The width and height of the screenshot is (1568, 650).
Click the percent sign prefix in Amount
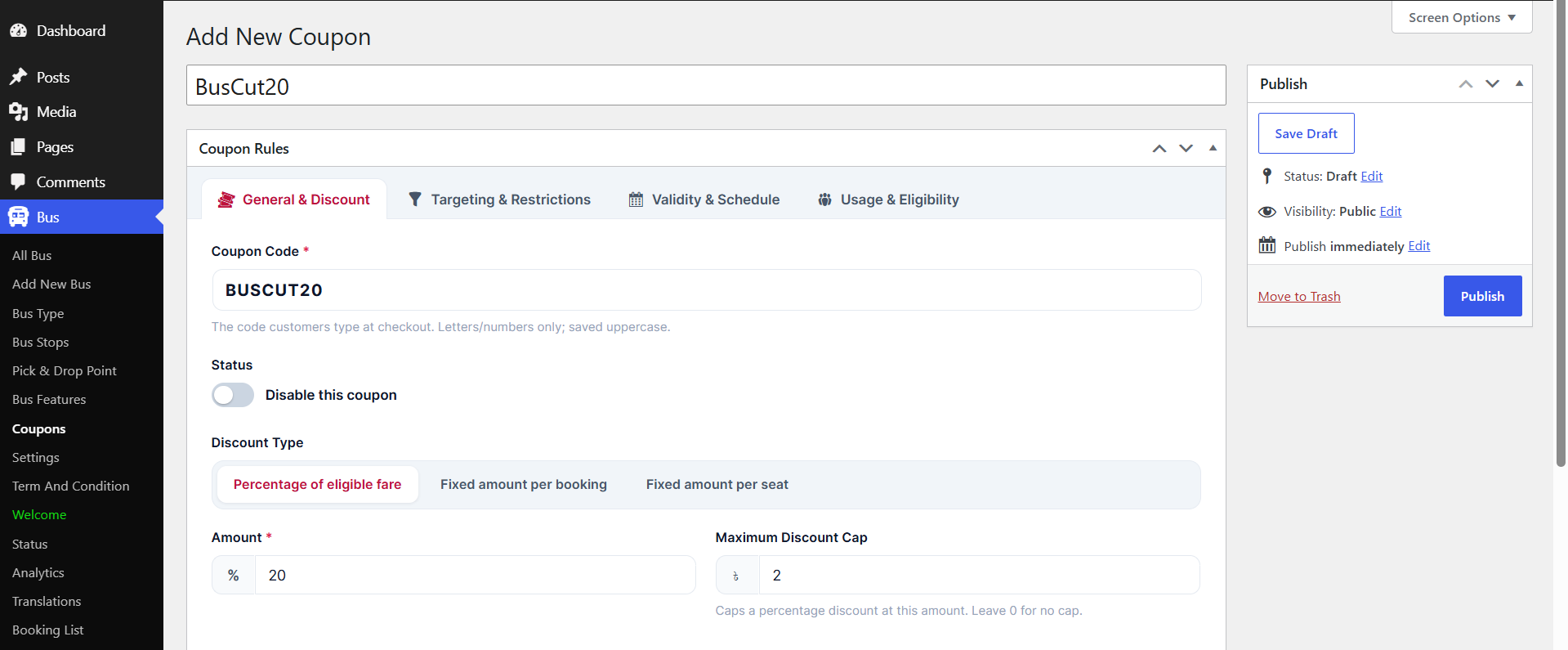click(x=234, y=576)
